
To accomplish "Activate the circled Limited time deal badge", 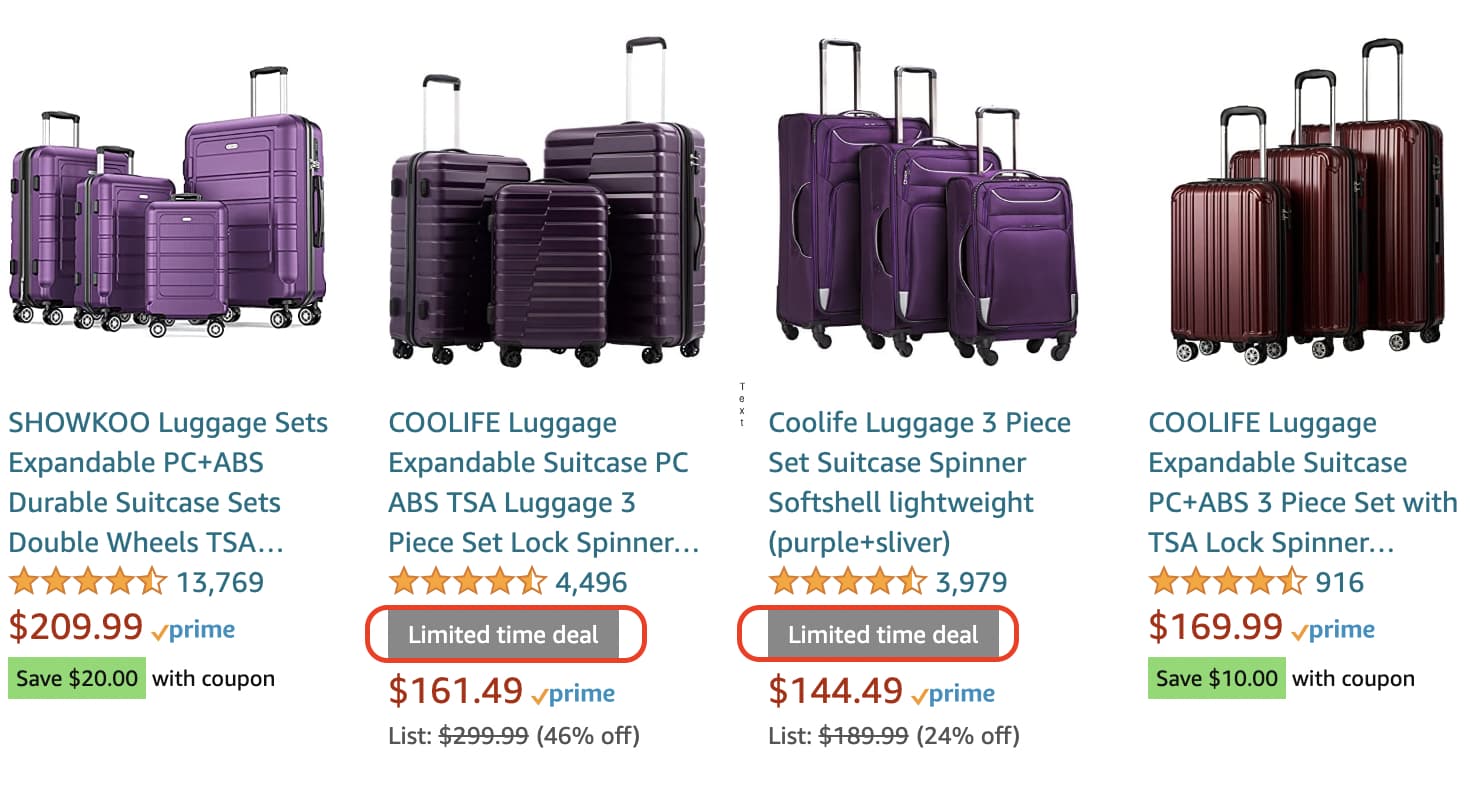I will (x=506, y=634).
